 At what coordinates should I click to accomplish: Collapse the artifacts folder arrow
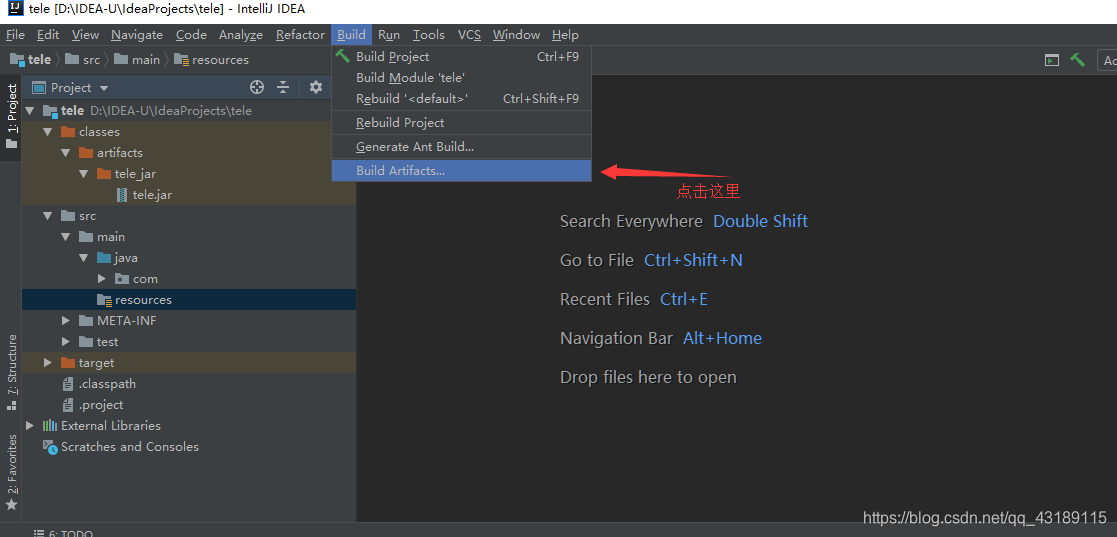[66, 153]
